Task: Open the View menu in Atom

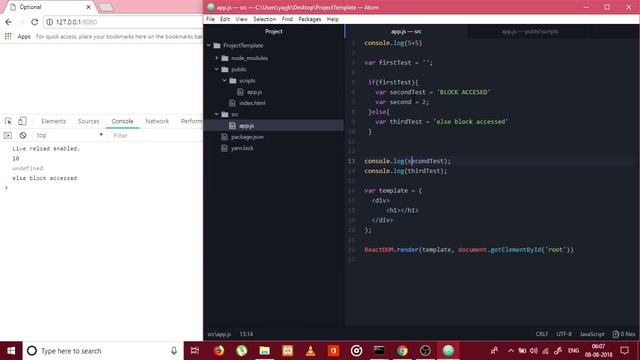Action: (x=241, y=19)
